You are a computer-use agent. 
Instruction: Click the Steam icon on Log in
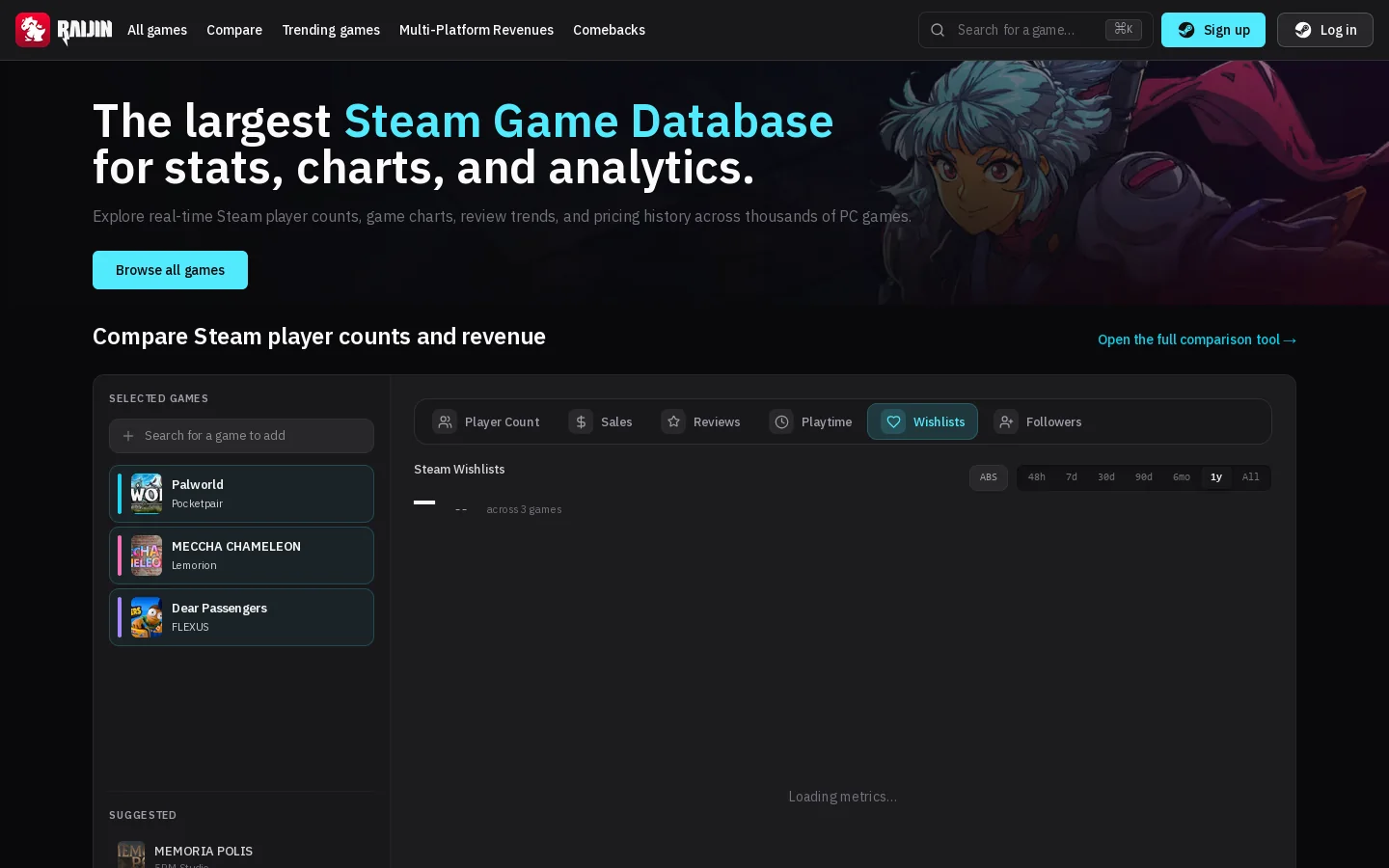[1303, 30]
